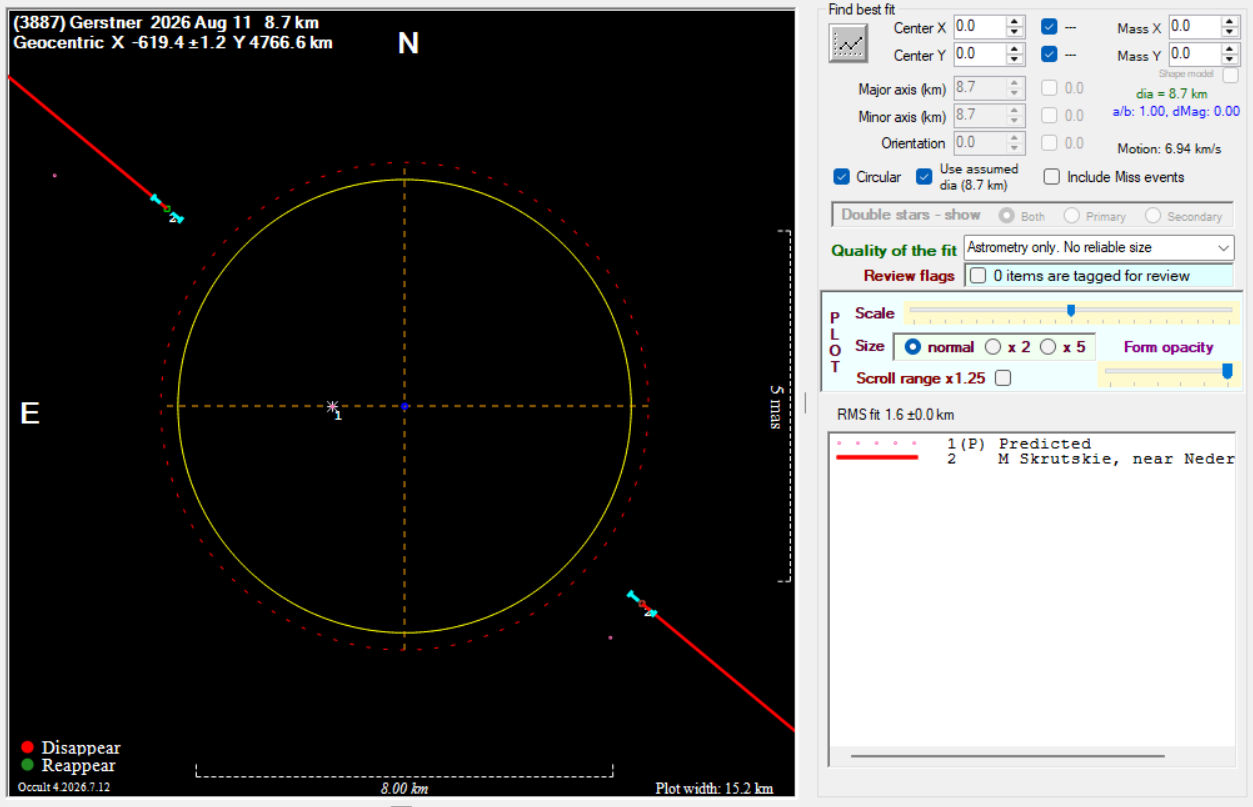Click the 'a/b: 1.00, dMag: 0.00' text

click(x=1176, y=111)
